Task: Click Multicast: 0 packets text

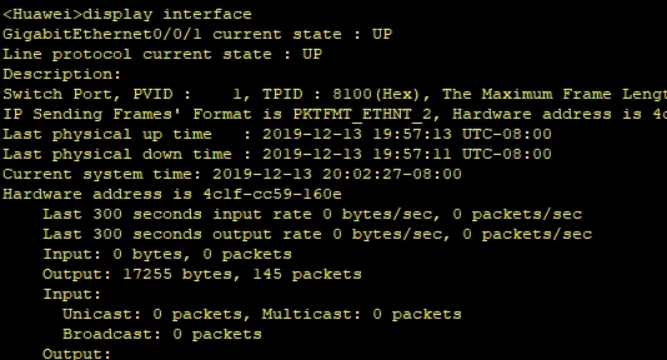Action: point(362,314)
